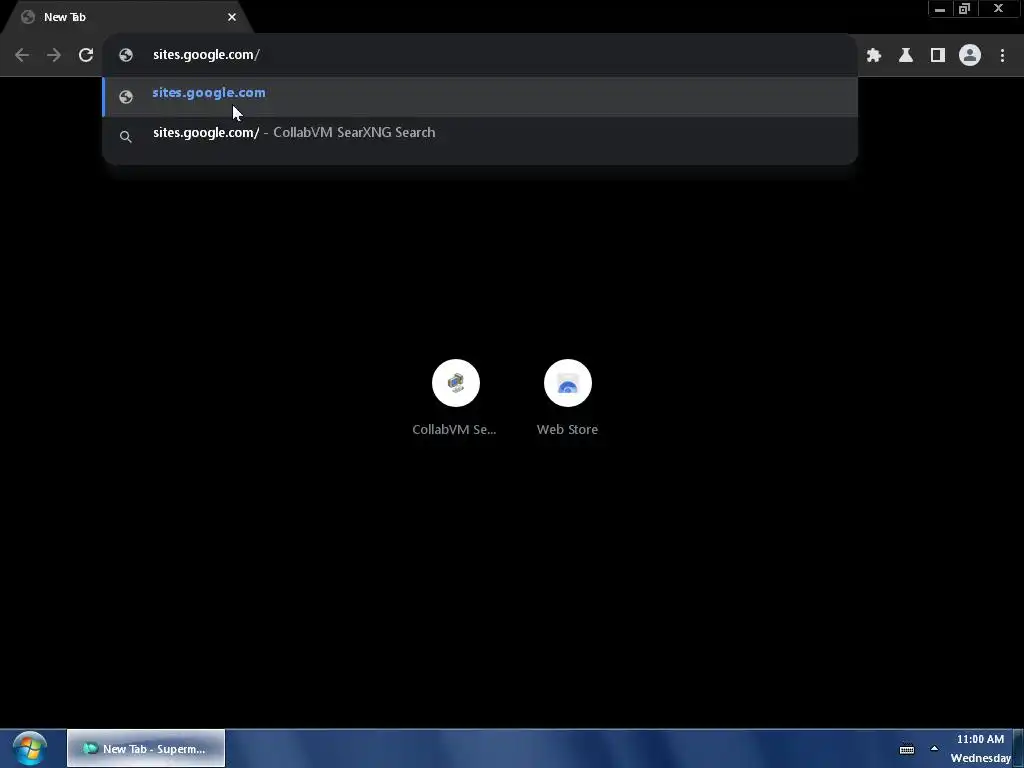Select the sites.google.com URL suggestion

(x=480, y=96)
